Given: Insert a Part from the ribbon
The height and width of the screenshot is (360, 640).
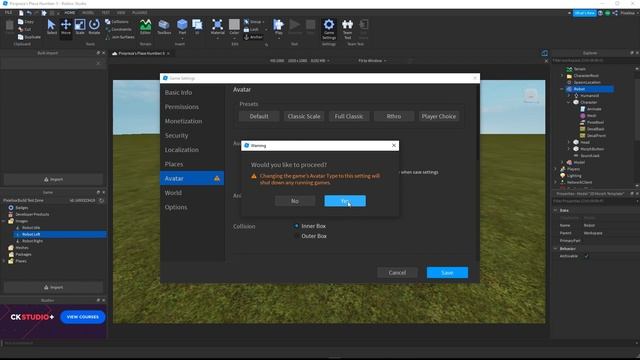Looking at the screenshot, I should click(182, 27).
